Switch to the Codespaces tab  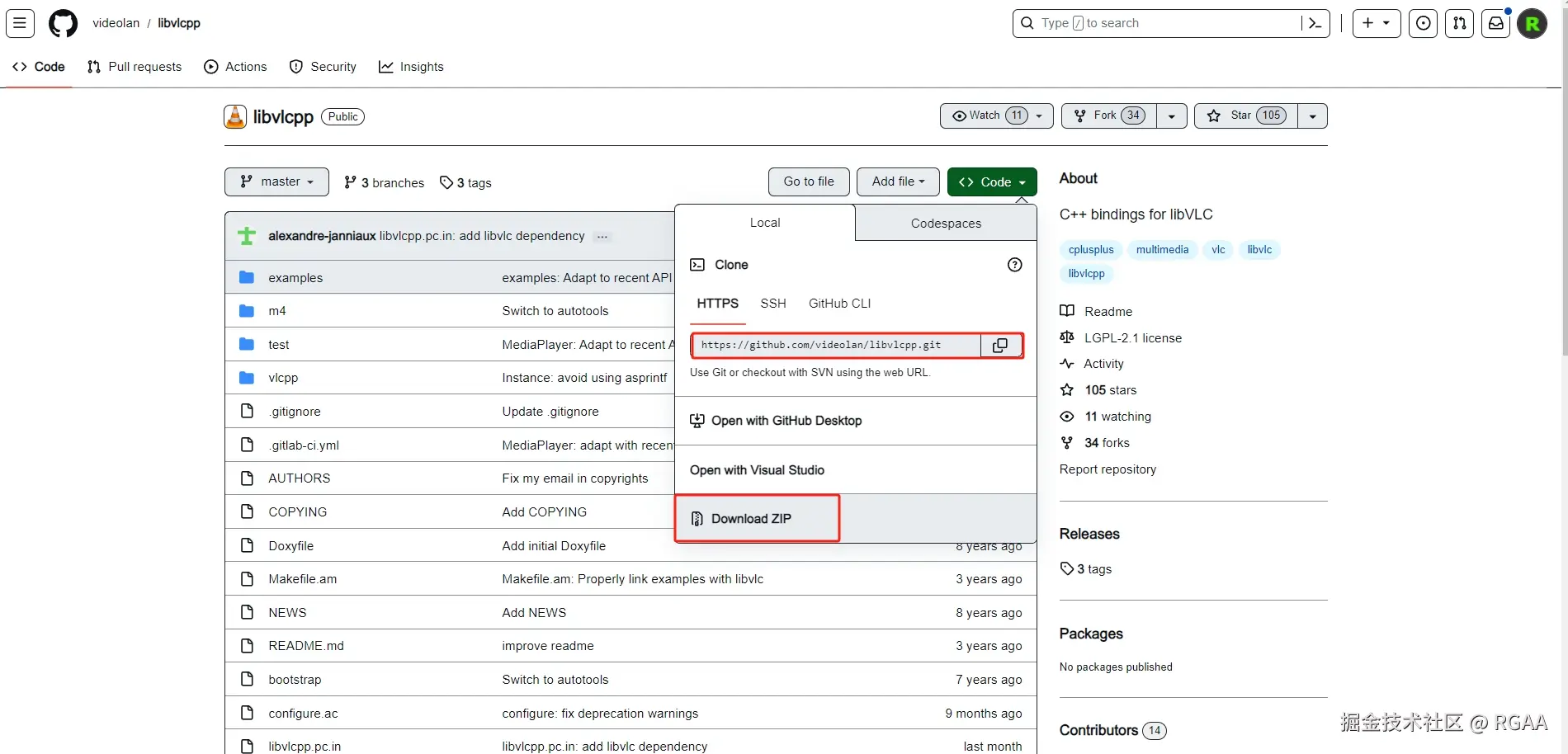(x=946, y=224)
